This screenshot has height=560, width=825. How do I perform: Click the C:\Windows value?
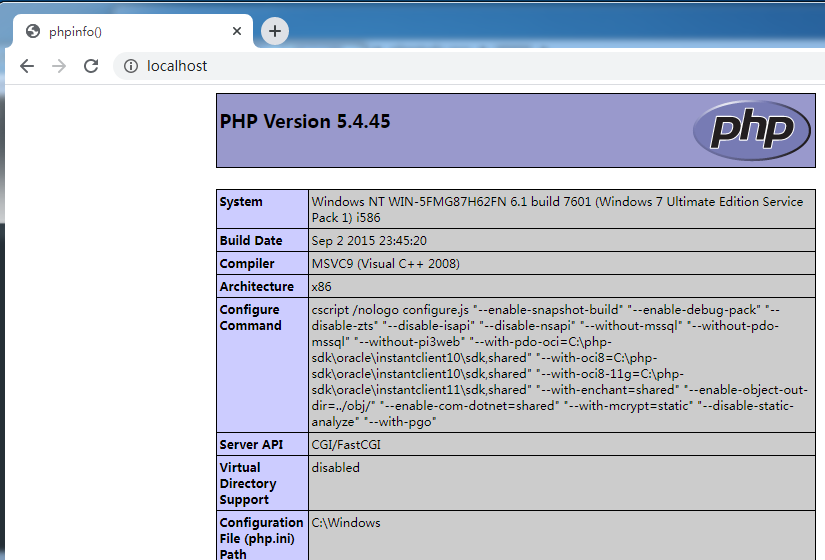click(x=346, y=523)
